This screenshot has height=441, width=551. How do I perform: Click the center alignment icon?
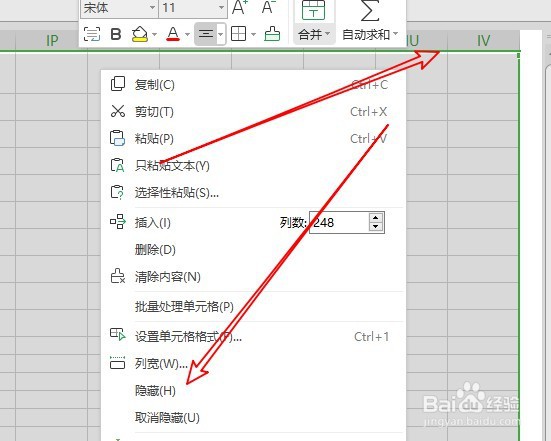click(x=206, y=34)
